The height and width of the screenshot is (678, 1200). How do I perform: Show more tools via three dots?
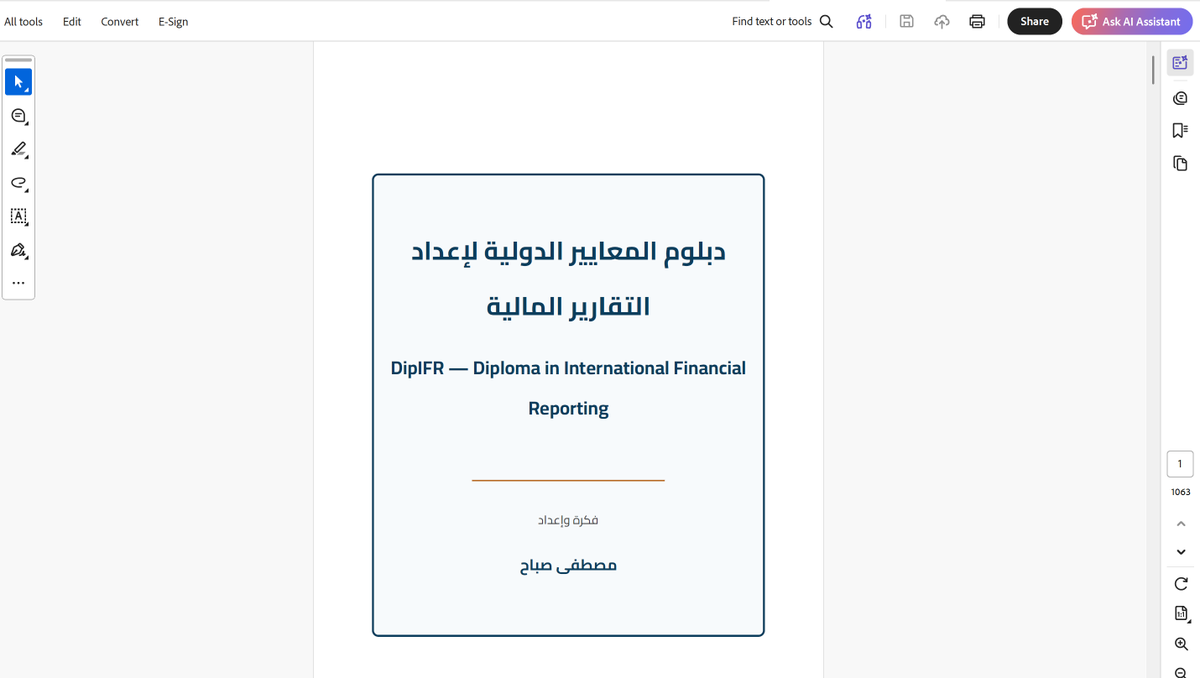coord(18,283)
